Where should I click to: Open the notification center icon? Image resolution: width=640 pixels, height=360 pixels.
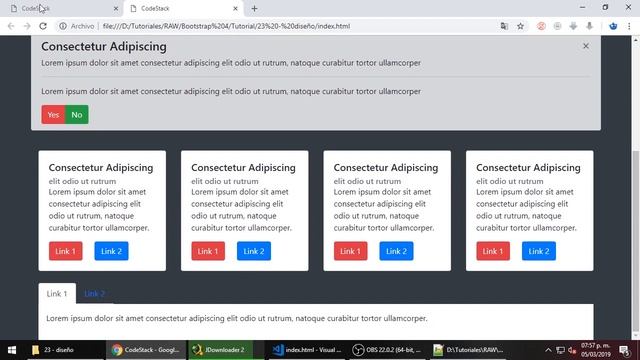pos(624,350)
